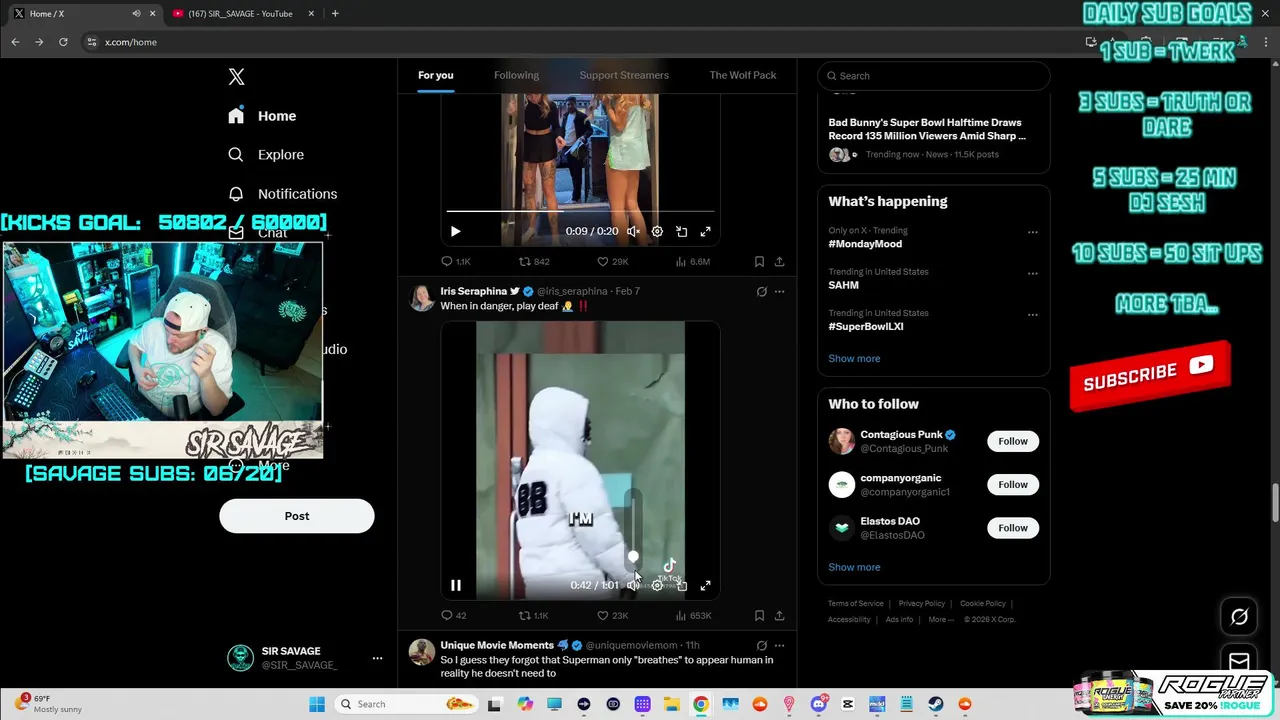1280x720 pixels.
Task: Open Grok explain on Iris Seraphina post
Action: tap(761, 291)
